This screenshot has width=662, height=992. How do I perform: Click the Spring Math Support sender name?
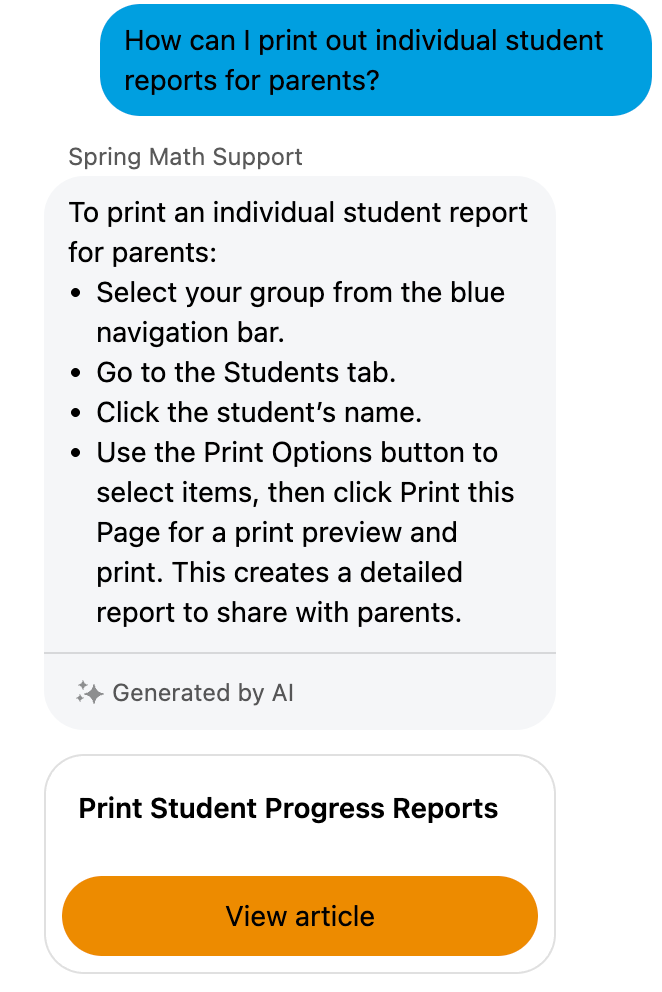tap(185, 157)
